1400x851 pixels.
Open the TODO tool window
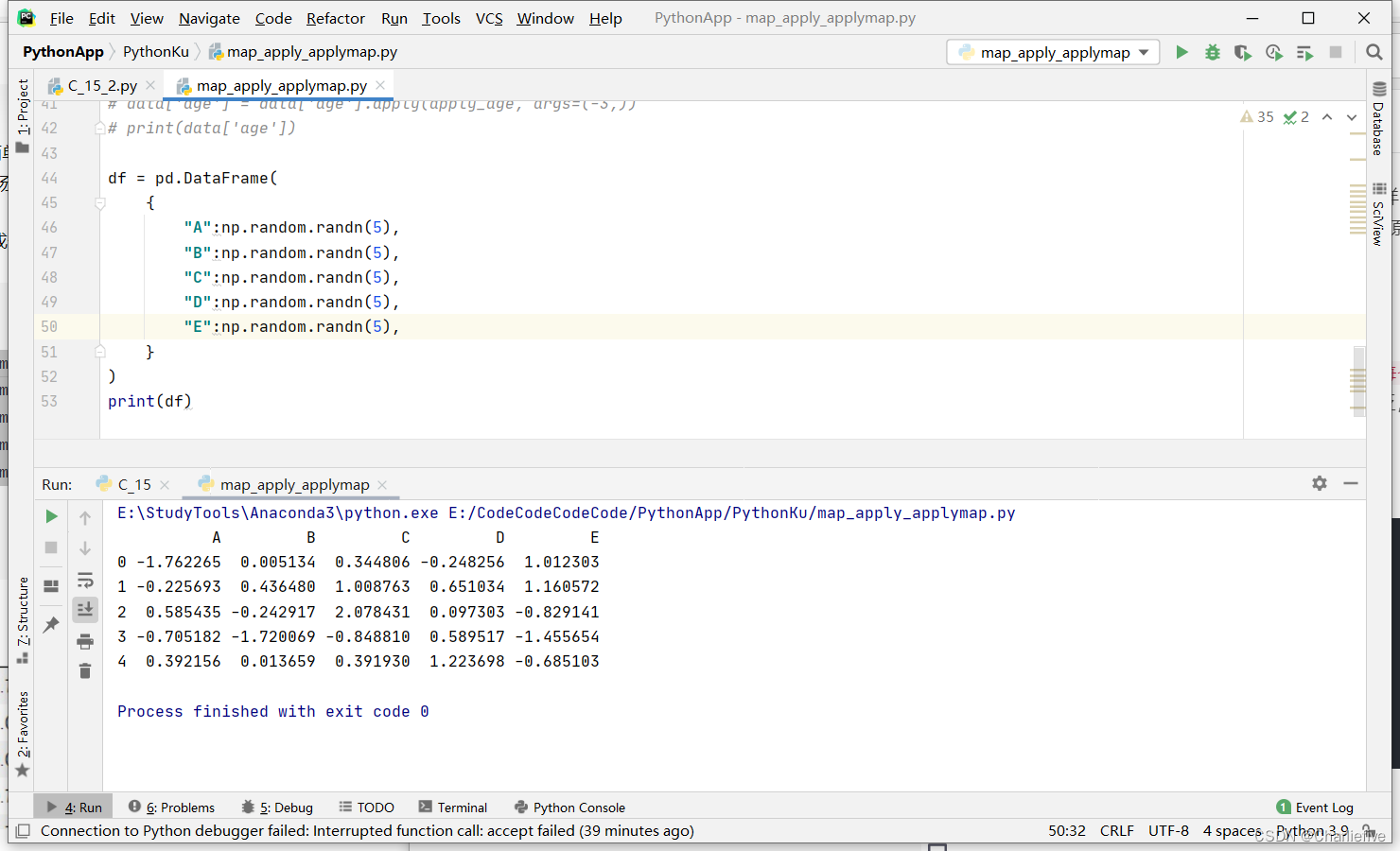[x=366, y=808]
